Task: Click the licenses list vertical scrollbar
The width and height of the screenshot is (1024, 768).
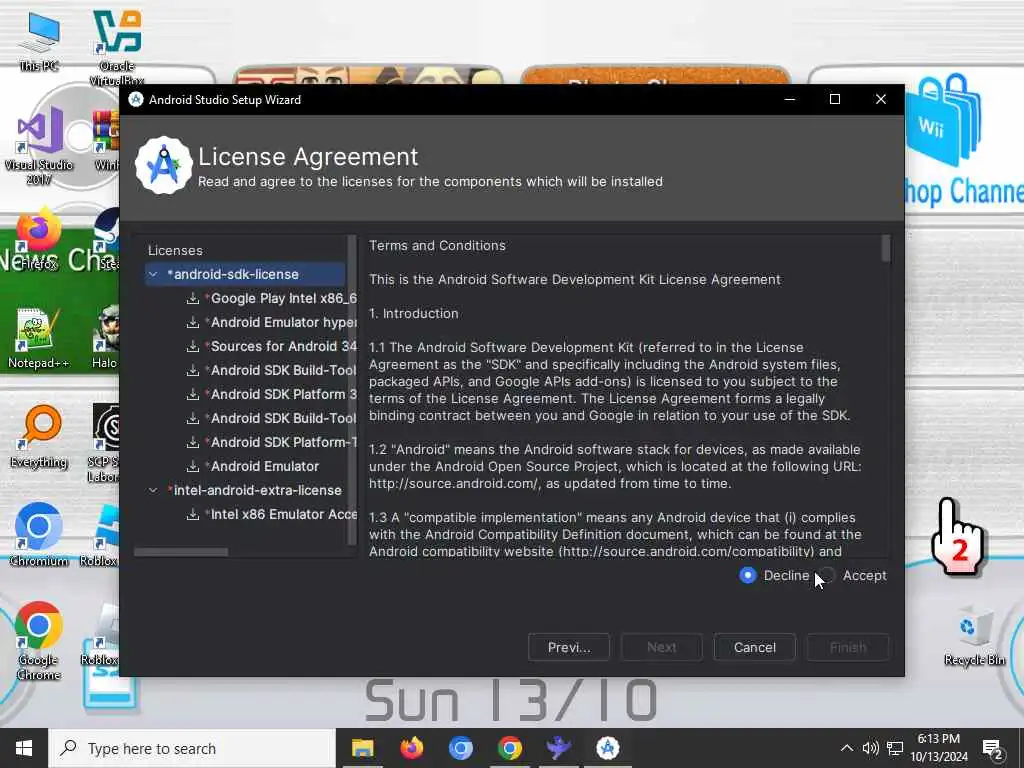Action: pos(352,390)
